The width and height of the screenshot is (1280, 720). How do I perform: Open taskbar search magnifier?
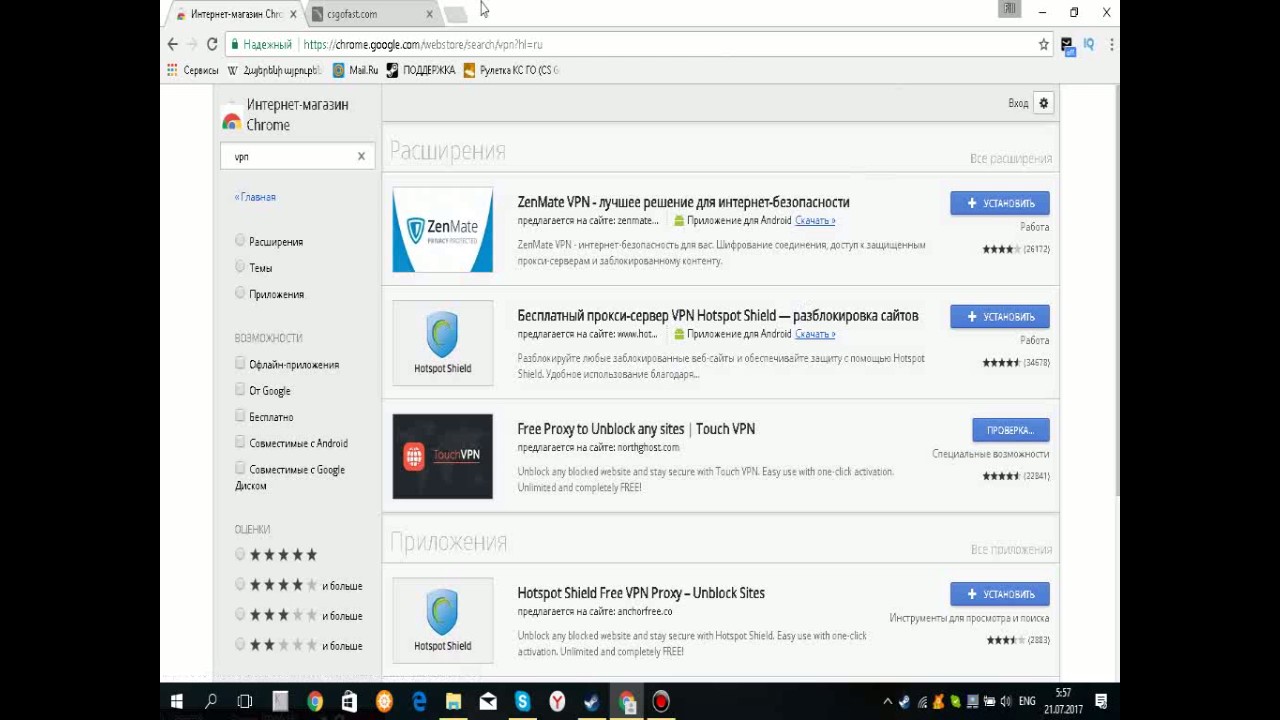[211, 701]
